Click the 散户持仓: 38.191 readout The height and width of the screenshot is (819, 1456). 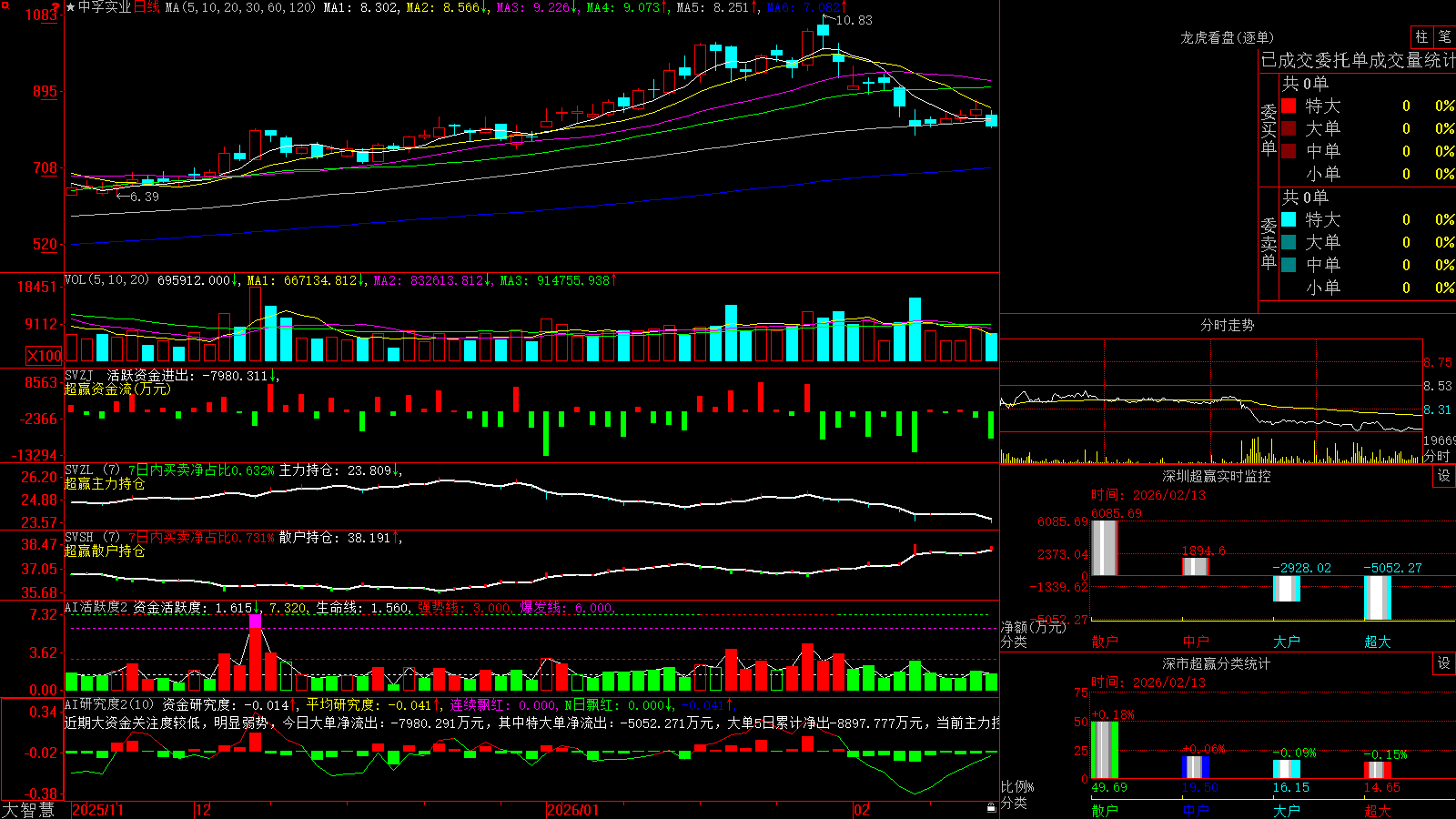click(336, 538)
